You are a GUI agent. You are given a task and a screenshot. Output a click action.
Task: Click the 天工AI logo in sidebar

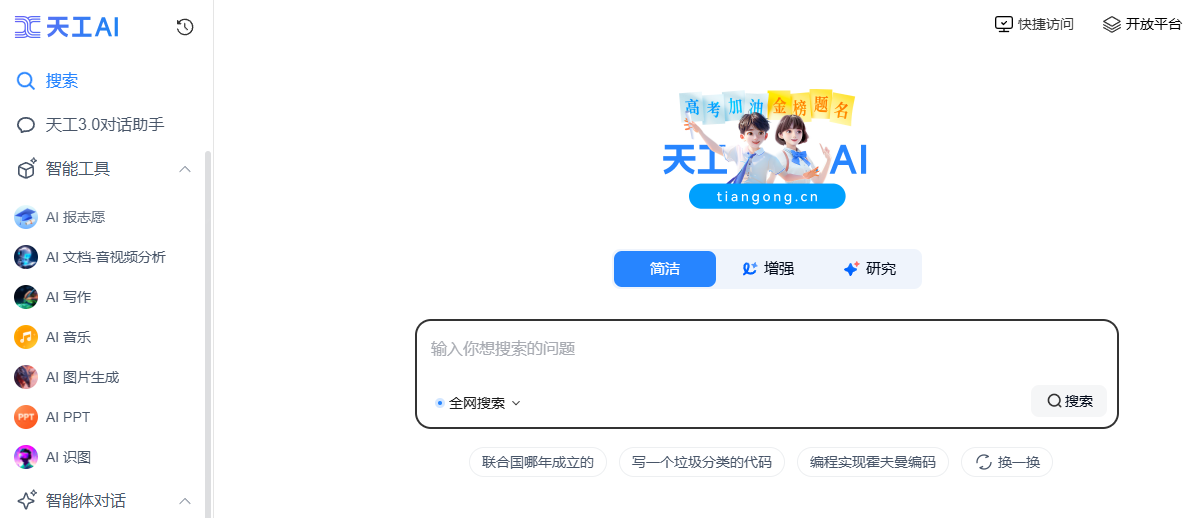(x=67, y=27)
